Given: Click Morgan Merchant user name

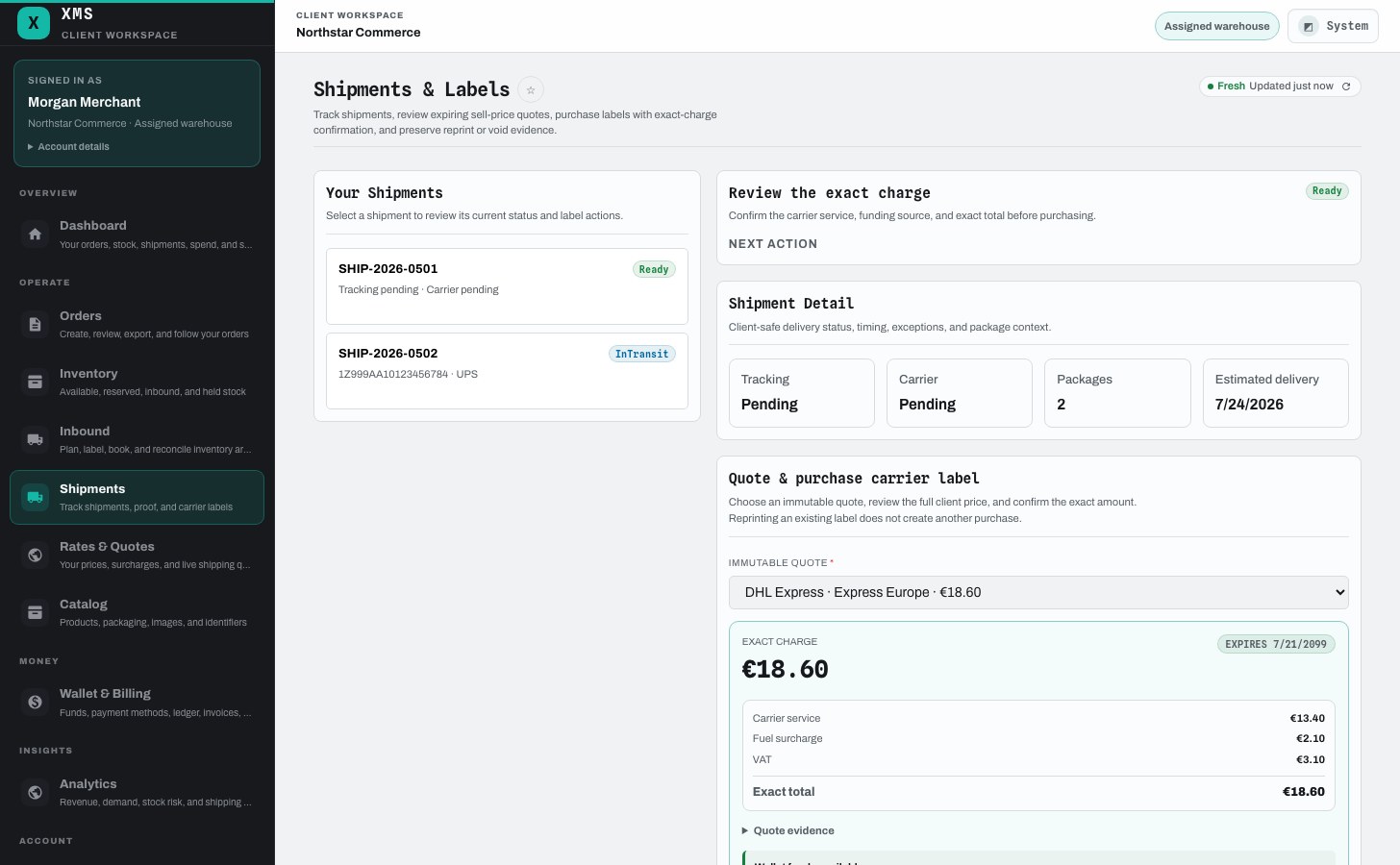Looking at the screenshot, I should point(84,102).
